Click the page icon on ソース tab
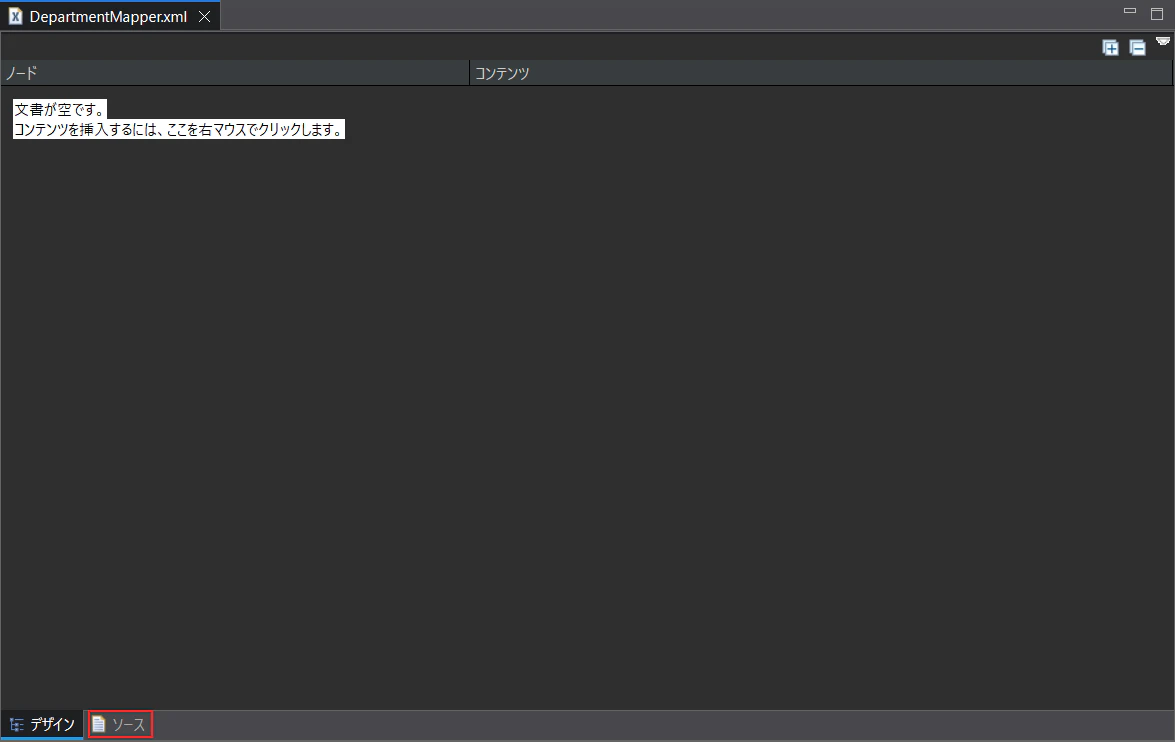 (98, 724)
